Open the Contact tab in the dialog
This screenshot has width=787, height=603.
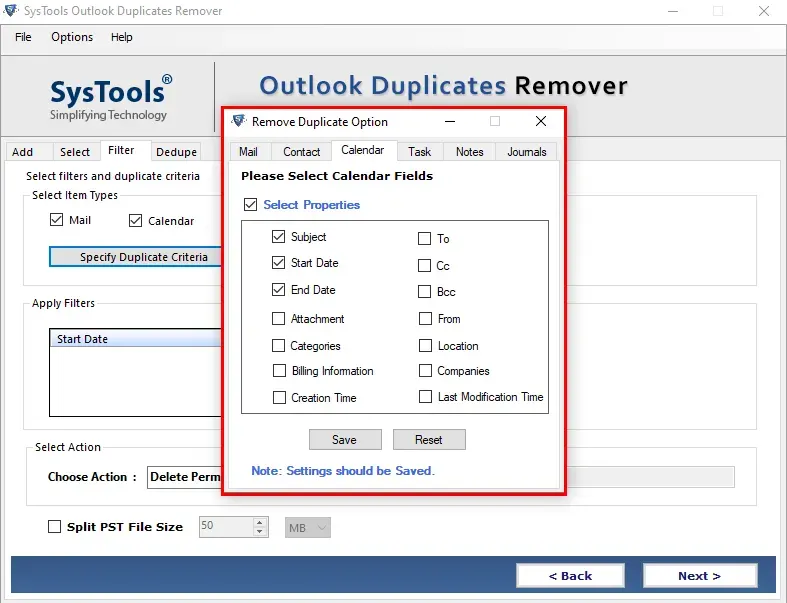pos(301,152)
